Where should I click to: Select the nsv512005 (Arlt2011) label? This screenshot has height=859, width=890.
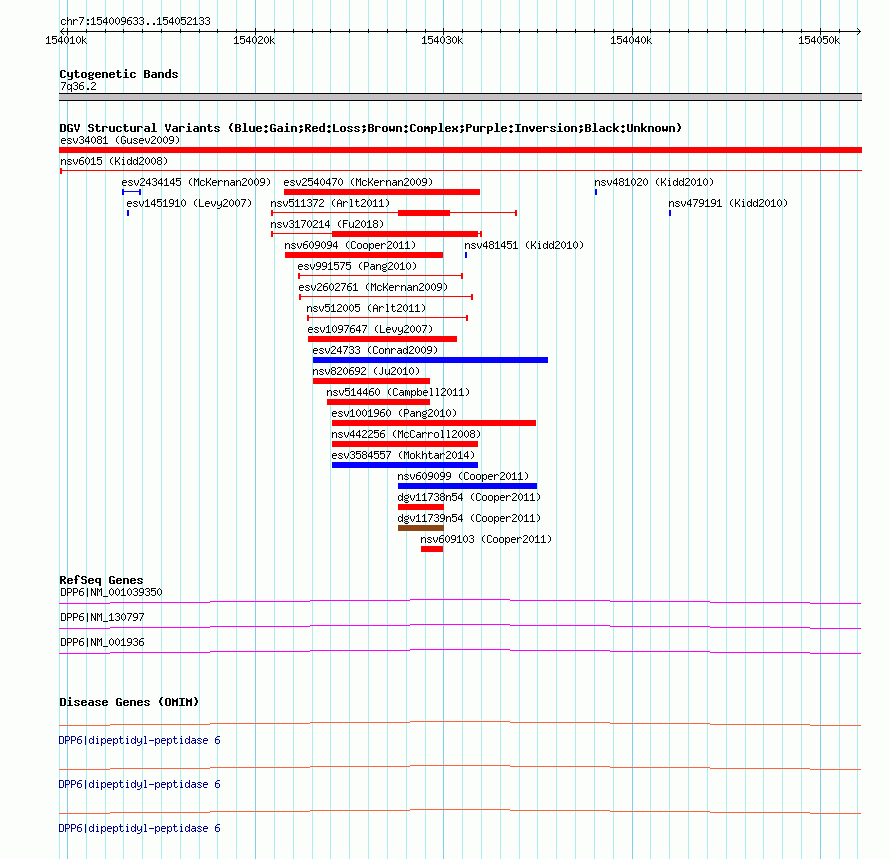coord(366,308)
